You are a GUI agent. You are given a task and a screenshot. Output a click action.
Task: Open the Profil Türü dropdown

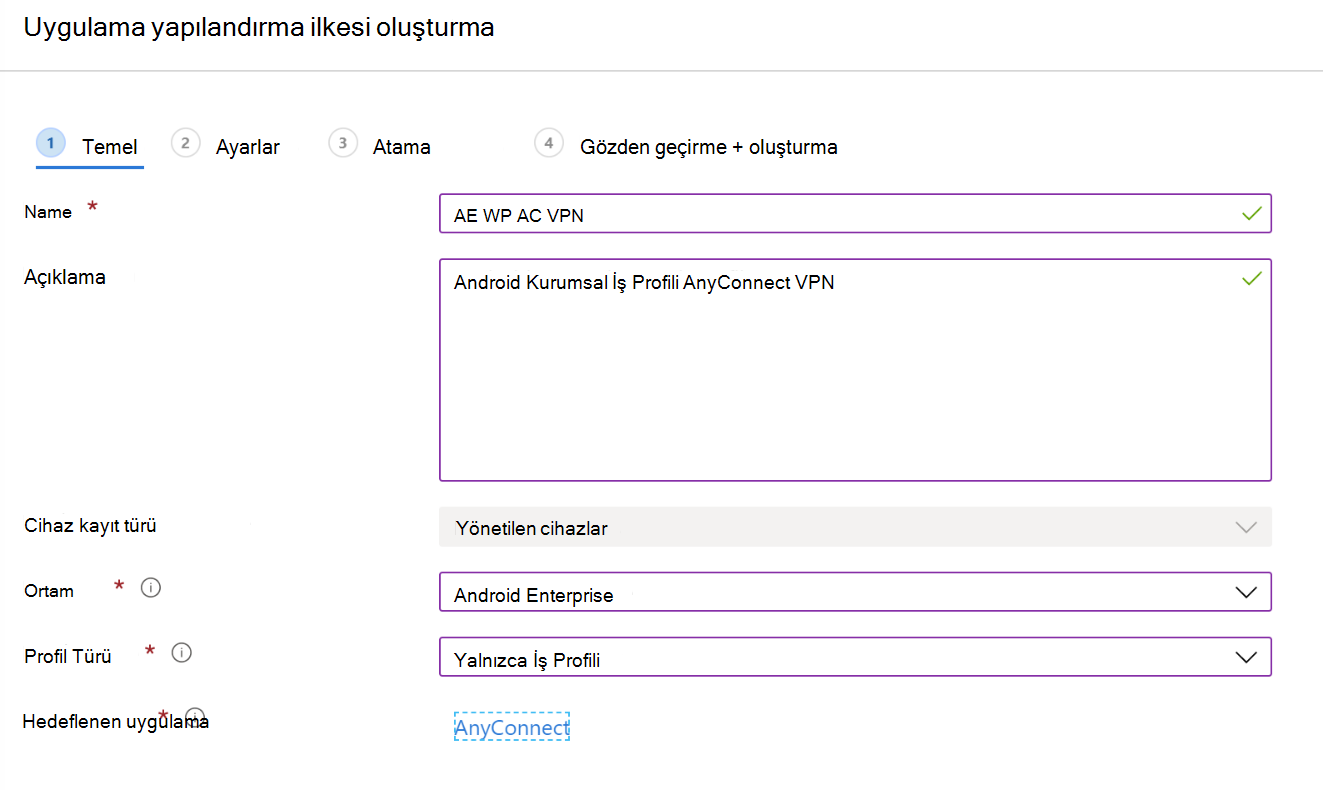coord(855,657)
